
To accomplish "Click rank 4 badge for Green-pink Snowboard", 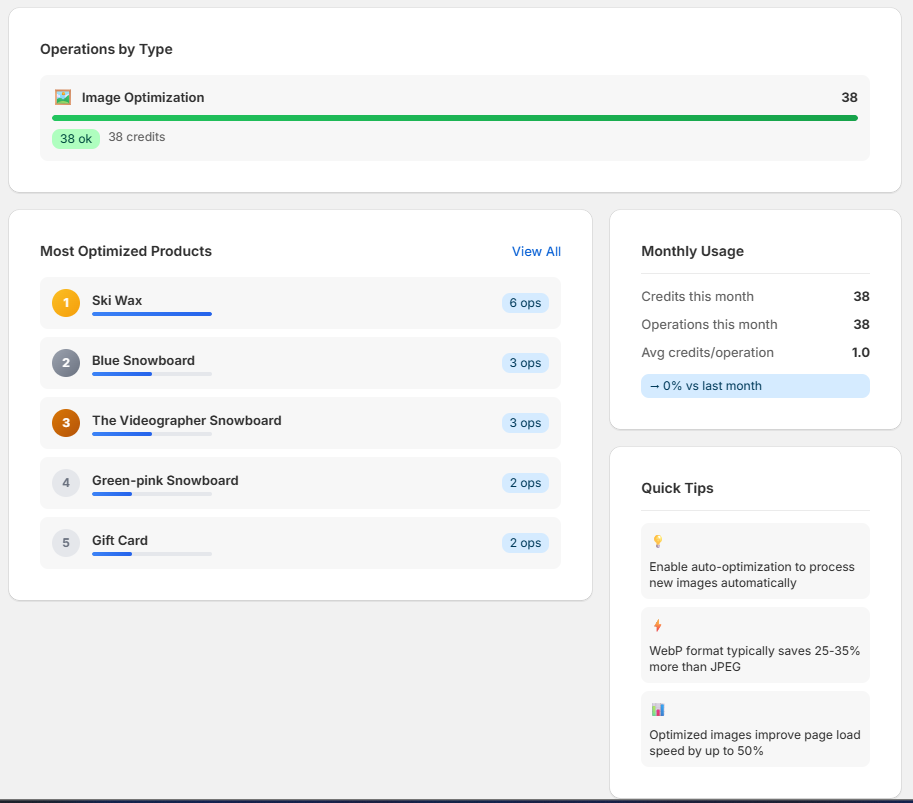I will coord(66,483).
